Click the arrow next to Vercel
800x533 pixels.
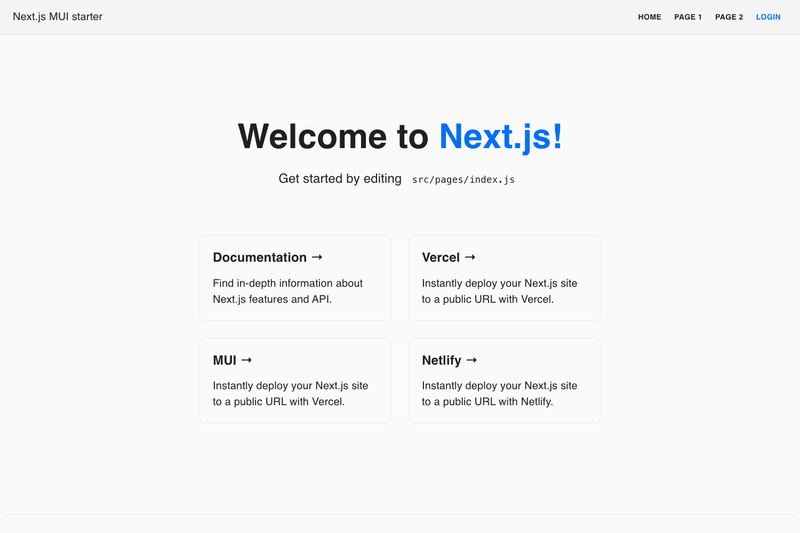pos(470,257)
